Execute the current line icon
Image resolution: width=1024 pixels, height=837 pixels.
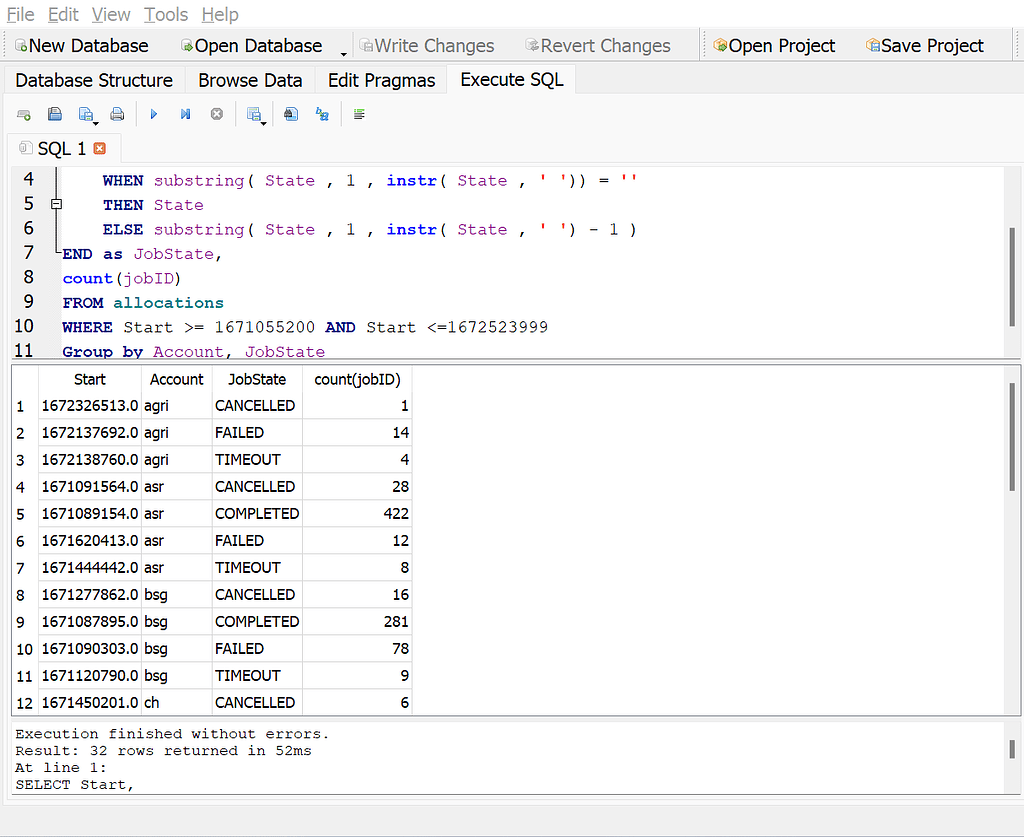pos(185,115)
